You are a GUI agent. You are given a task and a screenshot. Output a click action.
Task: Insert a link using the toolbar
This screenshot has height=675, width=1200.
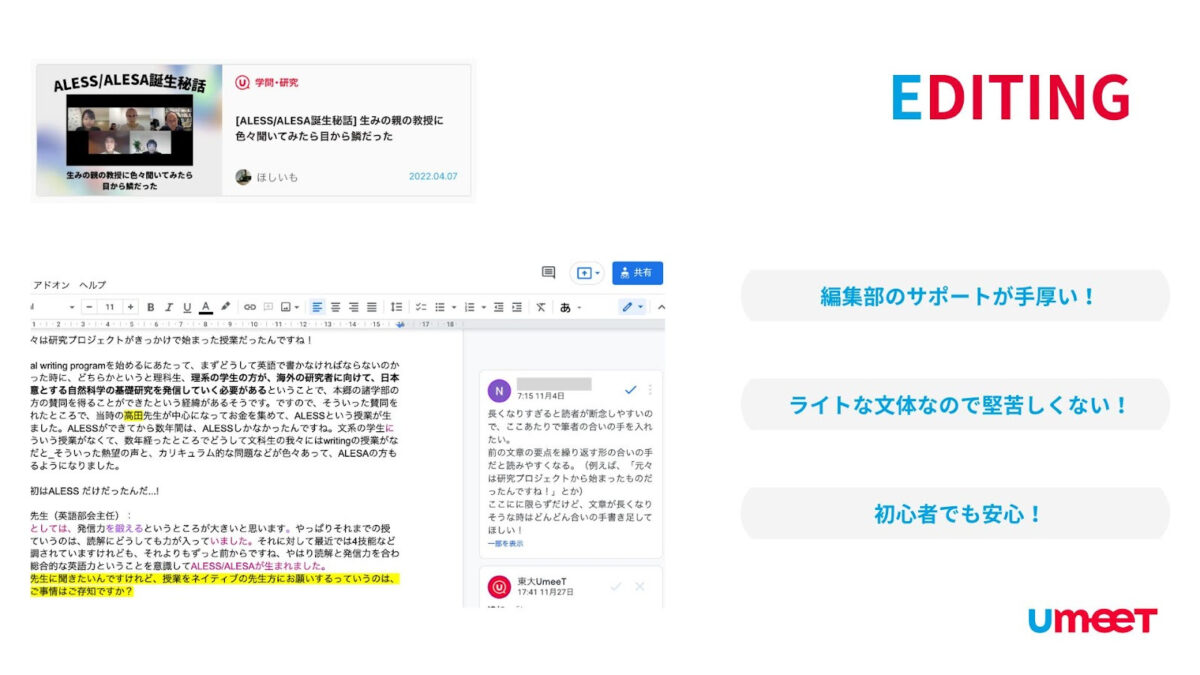point(250,307)
